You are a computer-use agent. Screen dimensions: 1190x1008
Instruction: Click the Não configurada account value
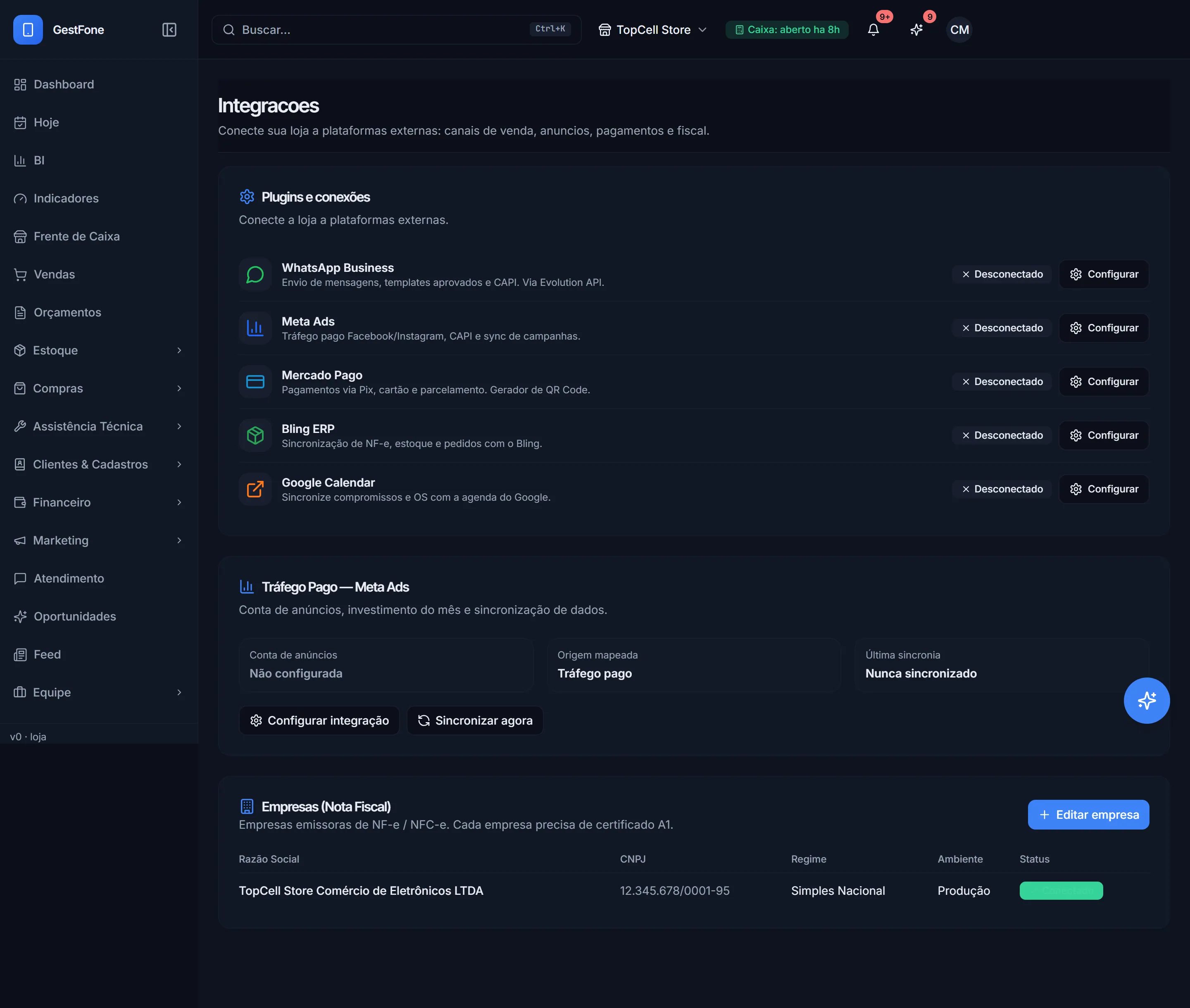(x=296, y=674)
